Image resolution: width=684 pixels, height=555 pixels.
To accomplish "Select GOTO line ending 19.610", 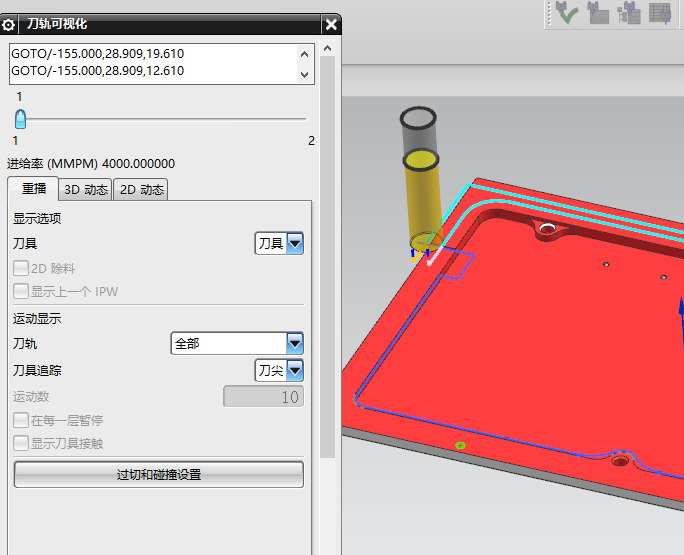I will coord(98,54).
